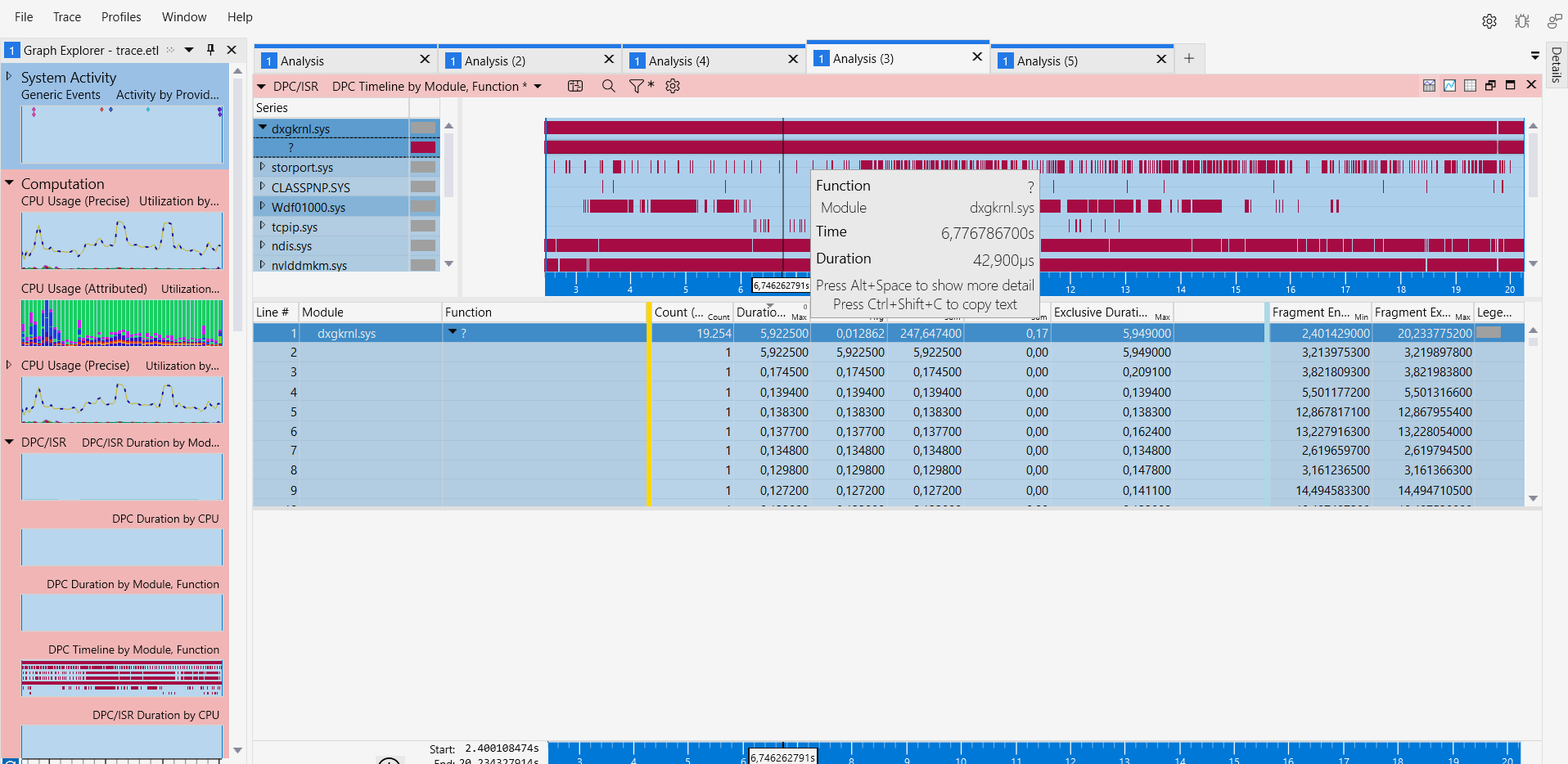Close the Analysis (5) tab

coord(1161,59)
